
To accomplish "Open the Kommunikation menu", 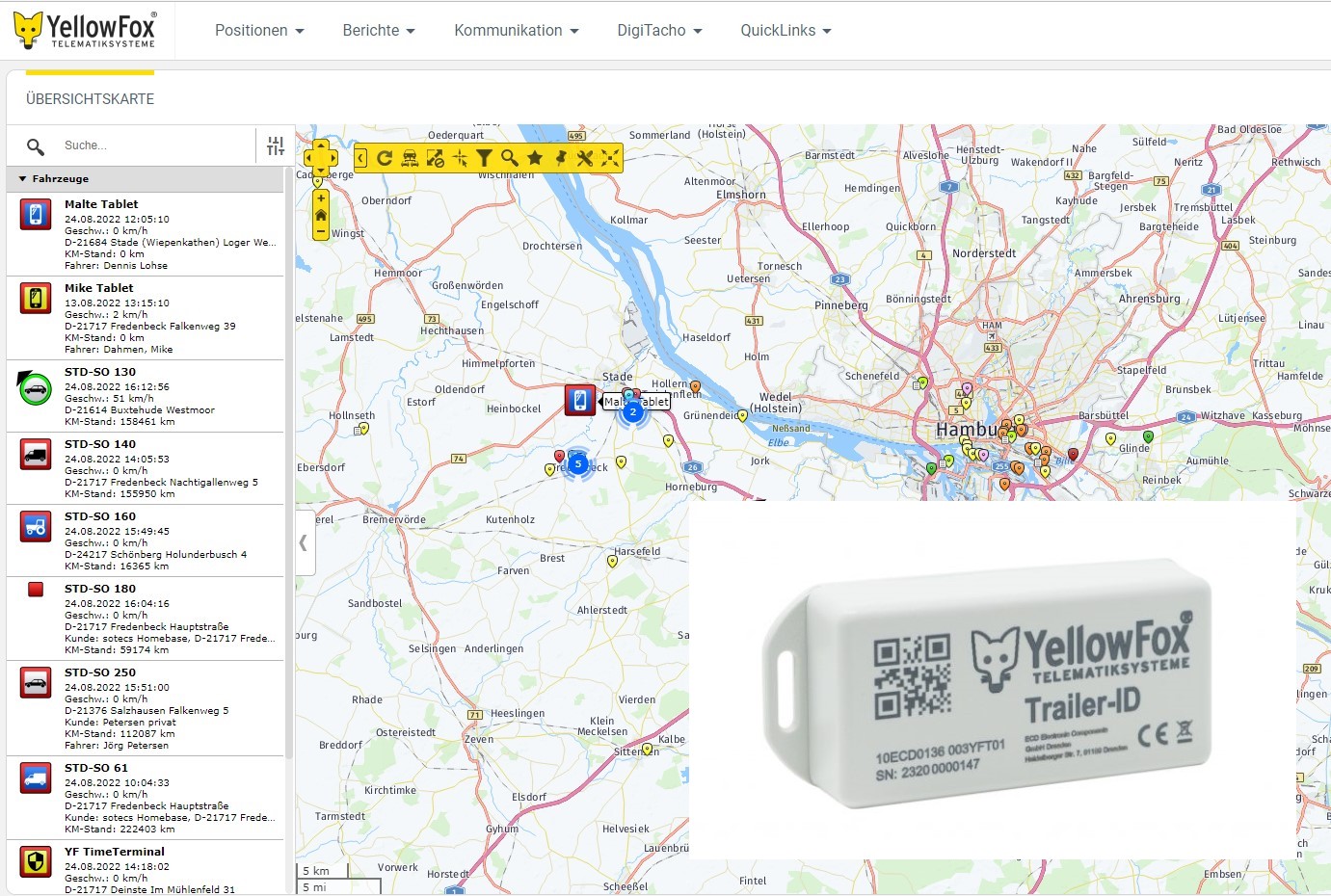I will point(517,30).
